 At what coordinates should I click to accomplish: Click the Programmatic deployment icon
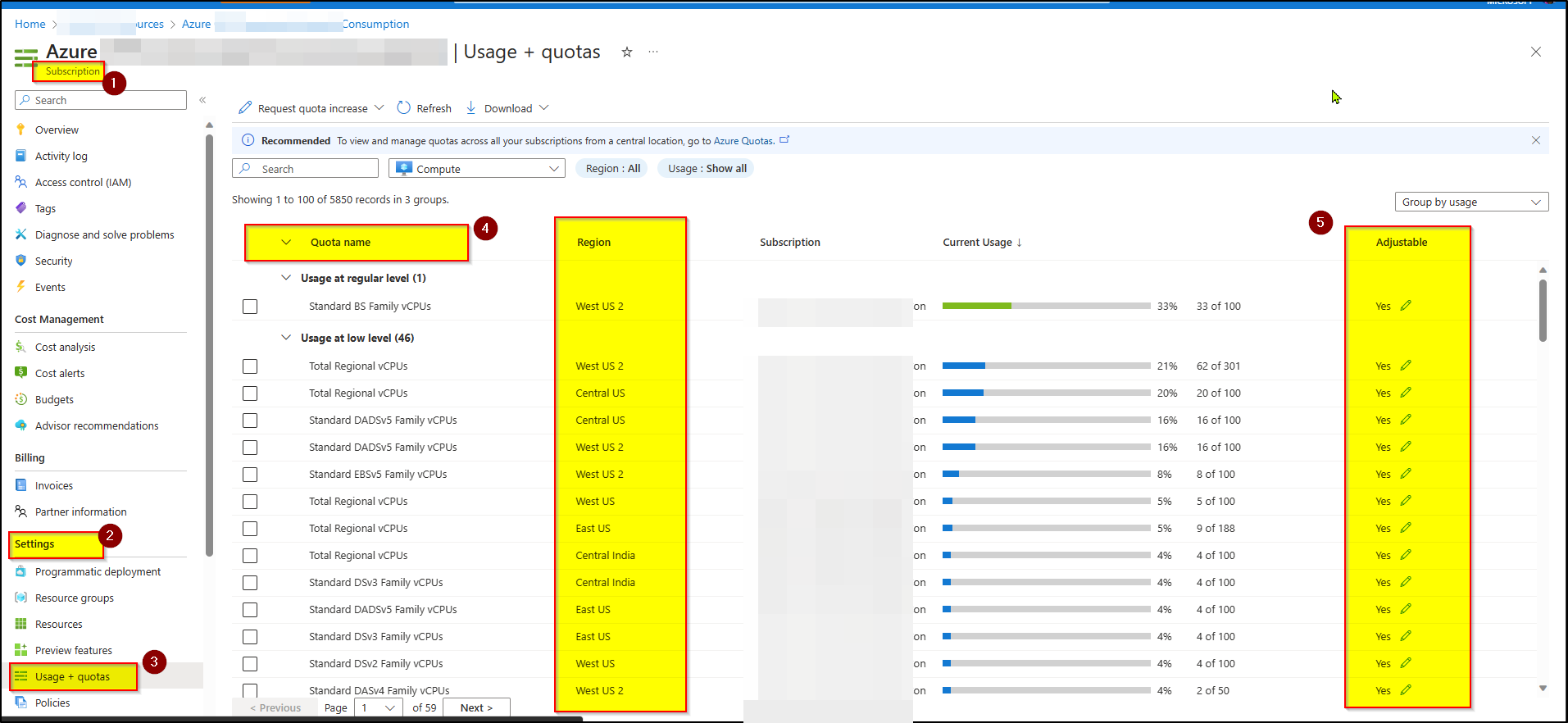[x=20, y=571]
